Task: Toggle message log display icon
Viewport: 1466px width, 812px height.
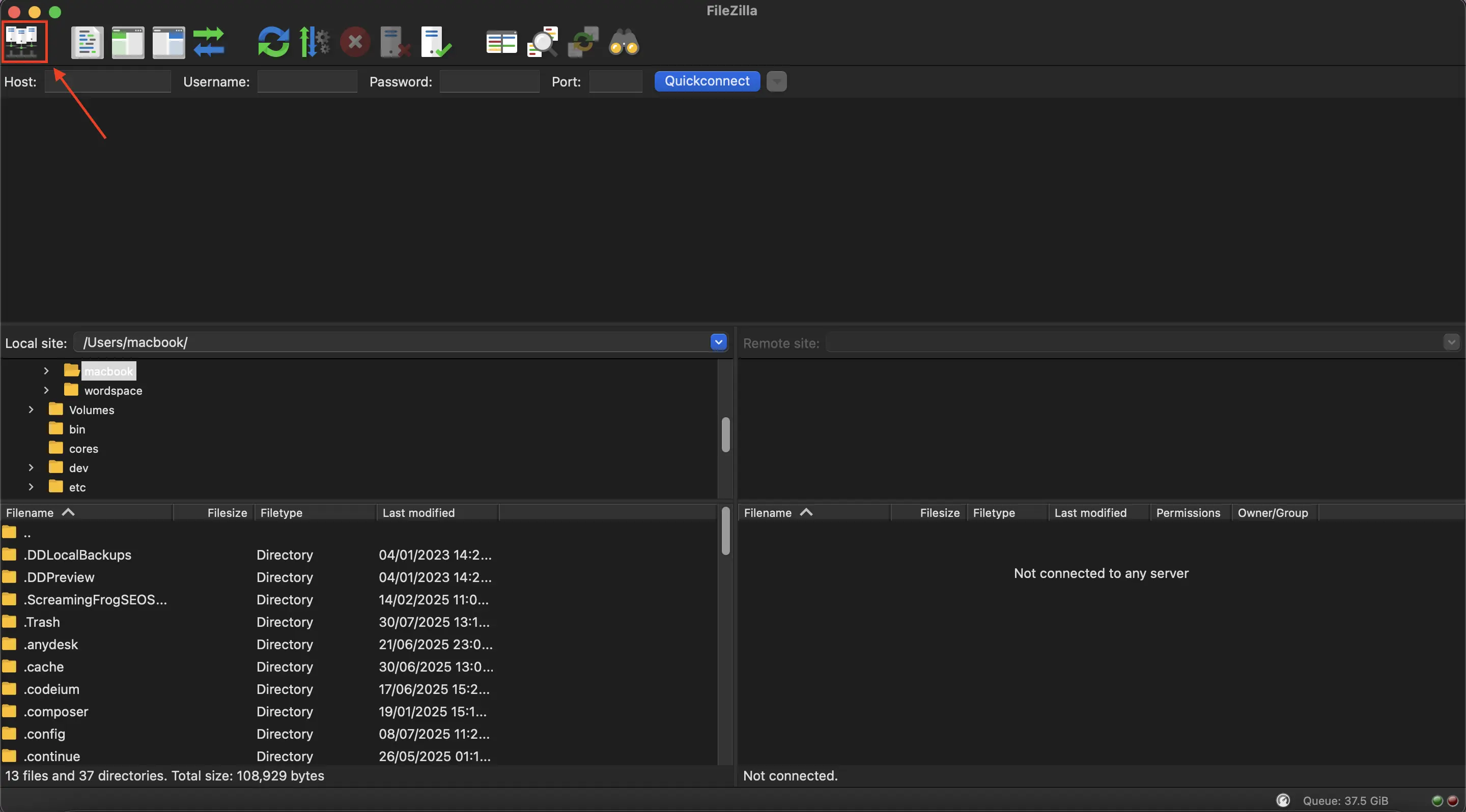Action: click(x=87, y=42)
